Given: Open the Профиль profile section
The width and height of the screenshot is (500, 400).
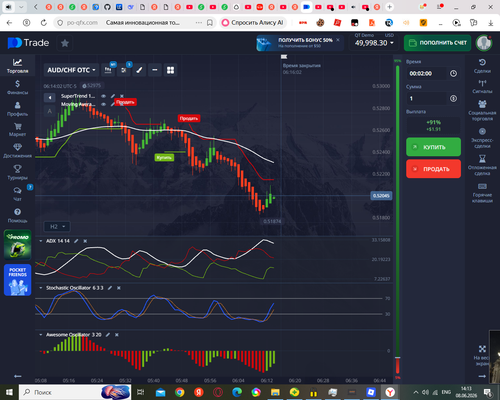Looking at the screenshot, I should tap(17, 109).
